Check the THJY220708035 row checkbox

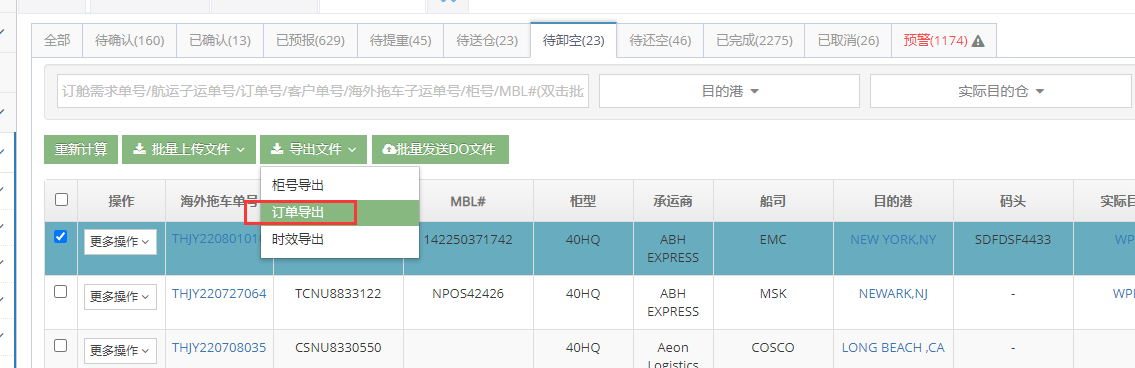[x=62, y=346]
